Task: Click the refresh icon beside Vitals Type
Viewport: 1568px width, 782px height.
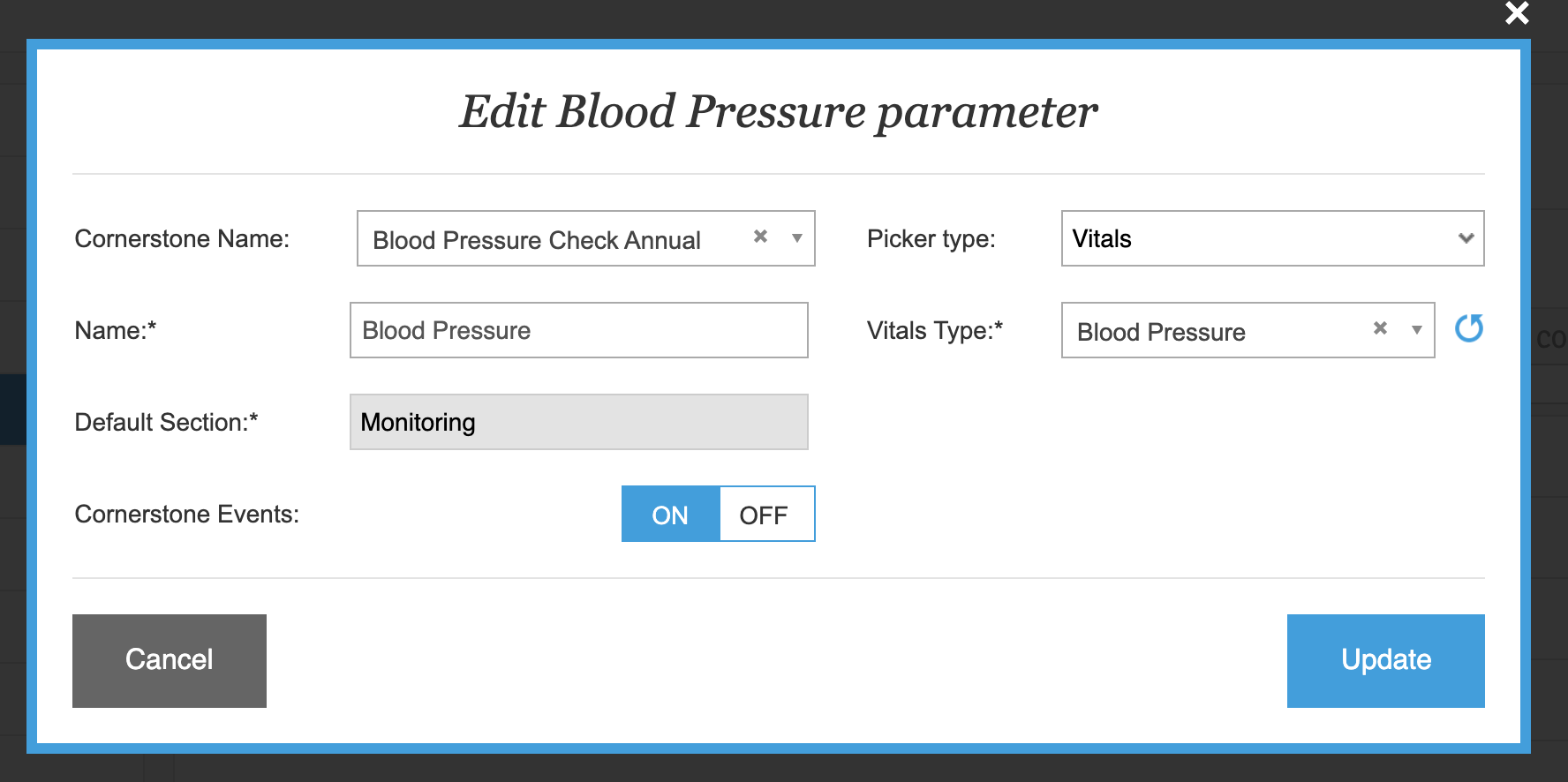Action: [1468, 328]
